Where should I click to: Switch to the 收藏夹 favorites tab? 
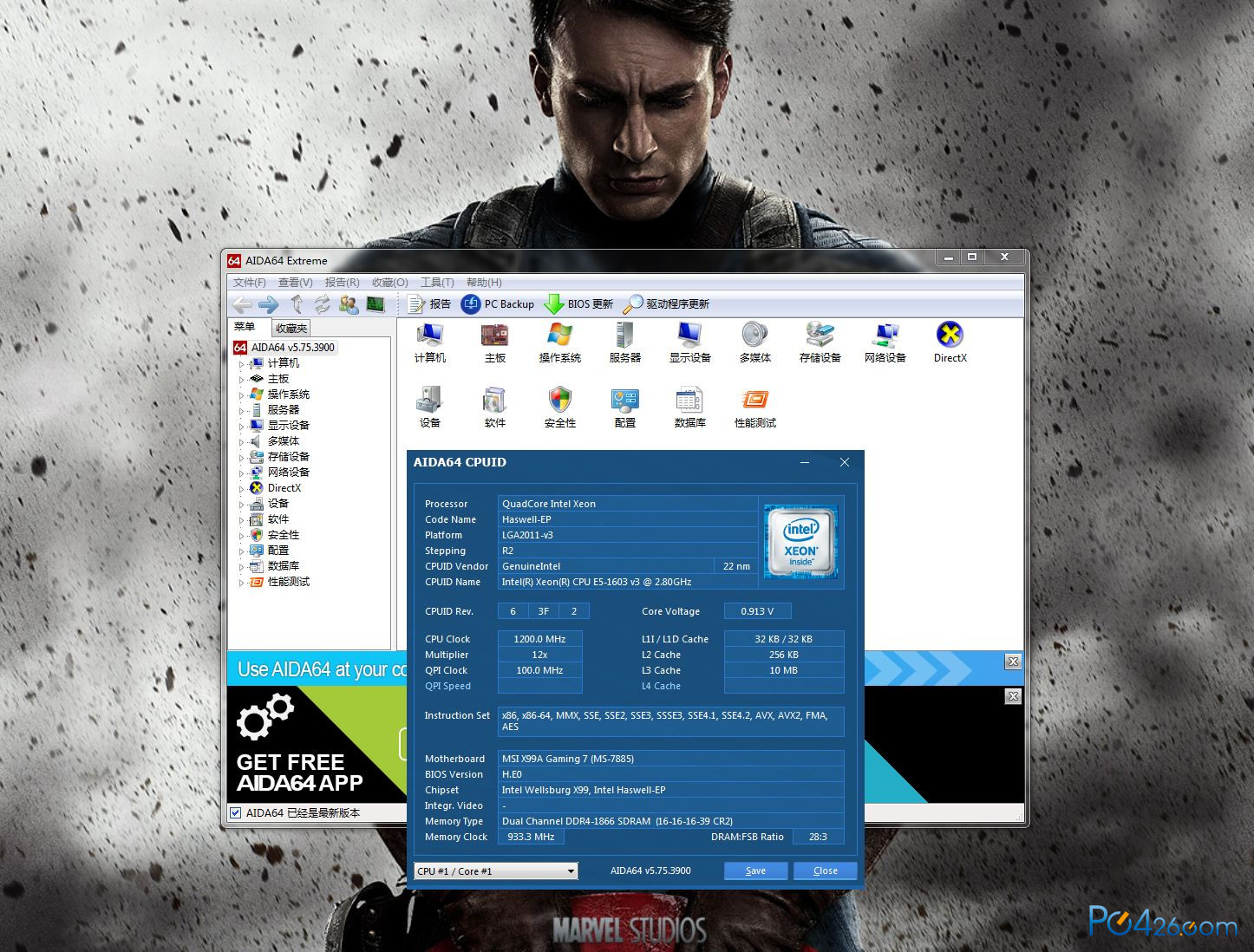point(291,328)
